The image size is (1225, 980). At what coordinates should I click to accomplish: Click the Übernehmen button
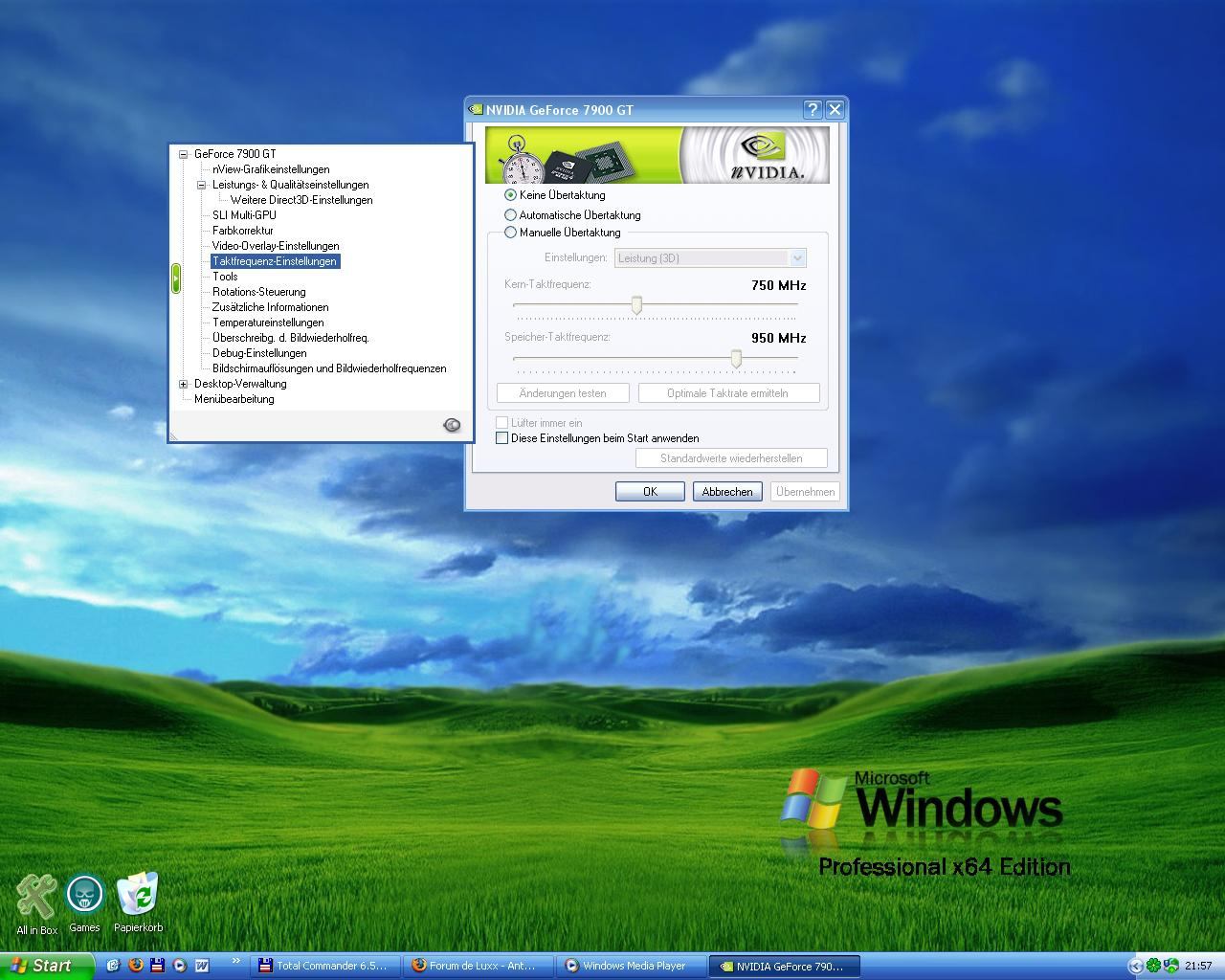(x=805, y=492)
